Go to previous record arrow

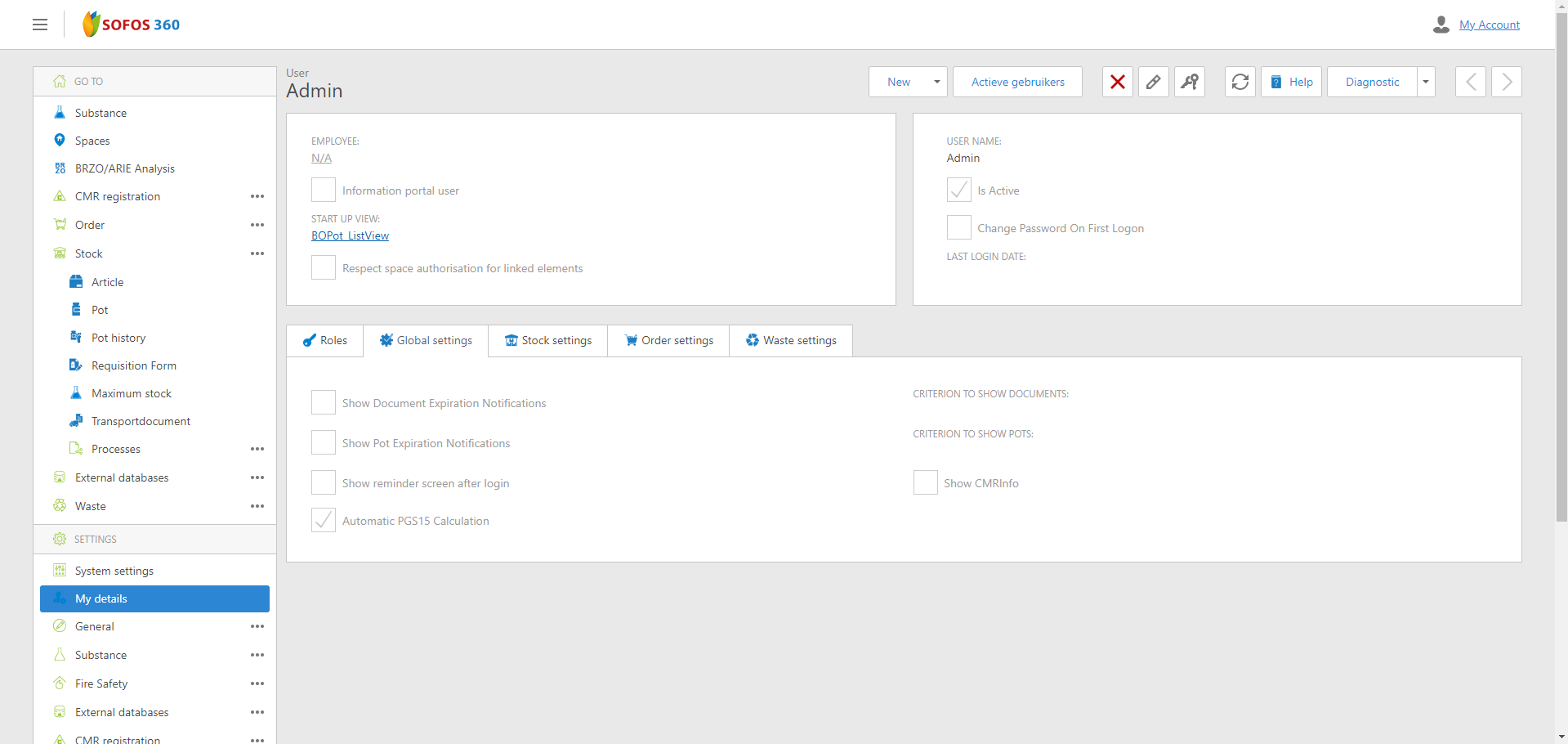tap(1470, 82)
